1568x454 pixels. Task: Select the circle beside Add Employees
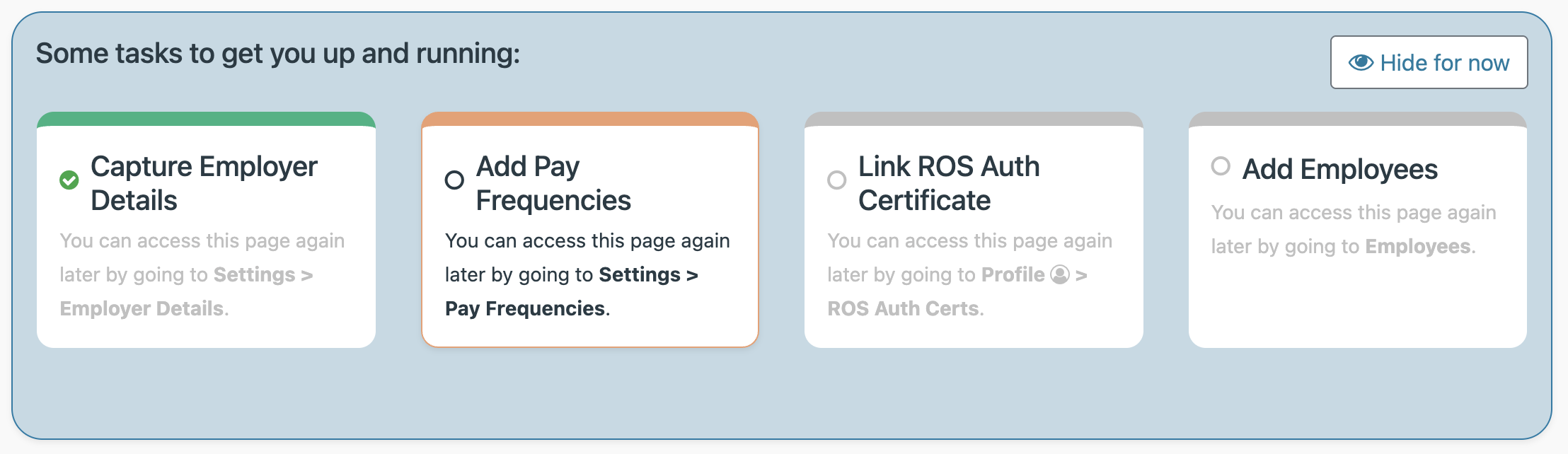[1221, 166]
